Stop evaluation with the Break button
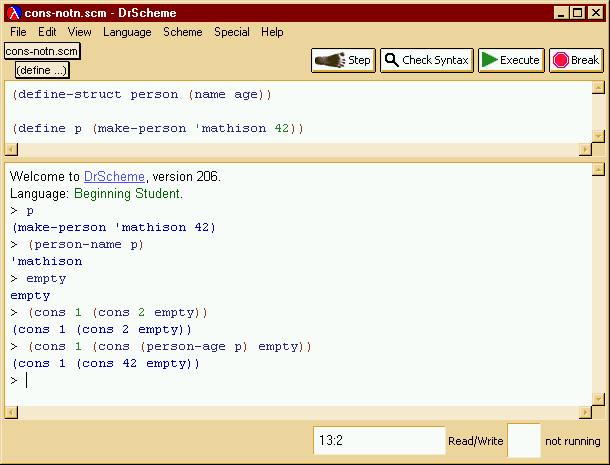 pyautogui.click(x=576, y=60)
